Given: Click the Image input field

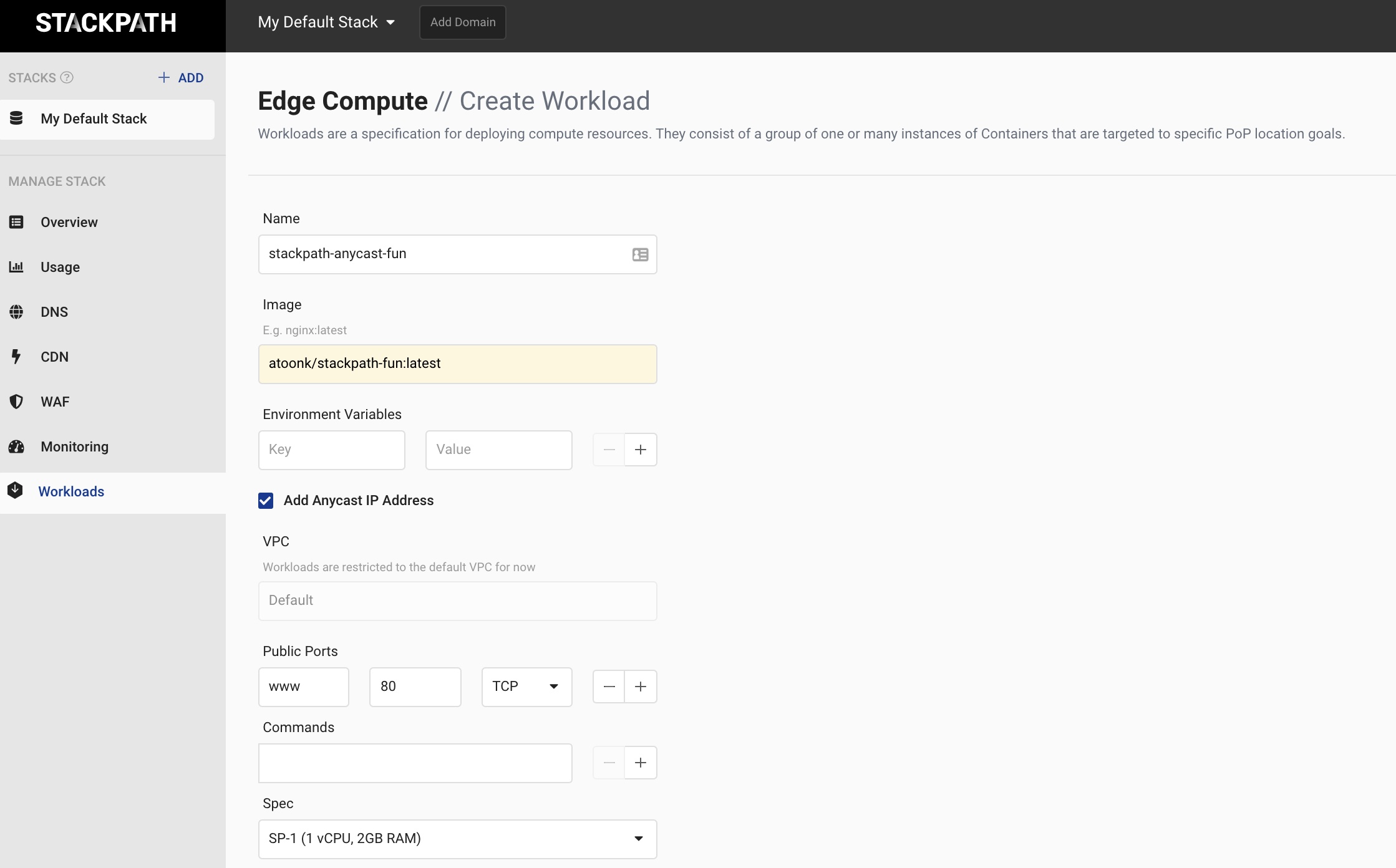Looking at the screenshot, I should (x=458, y=364).
